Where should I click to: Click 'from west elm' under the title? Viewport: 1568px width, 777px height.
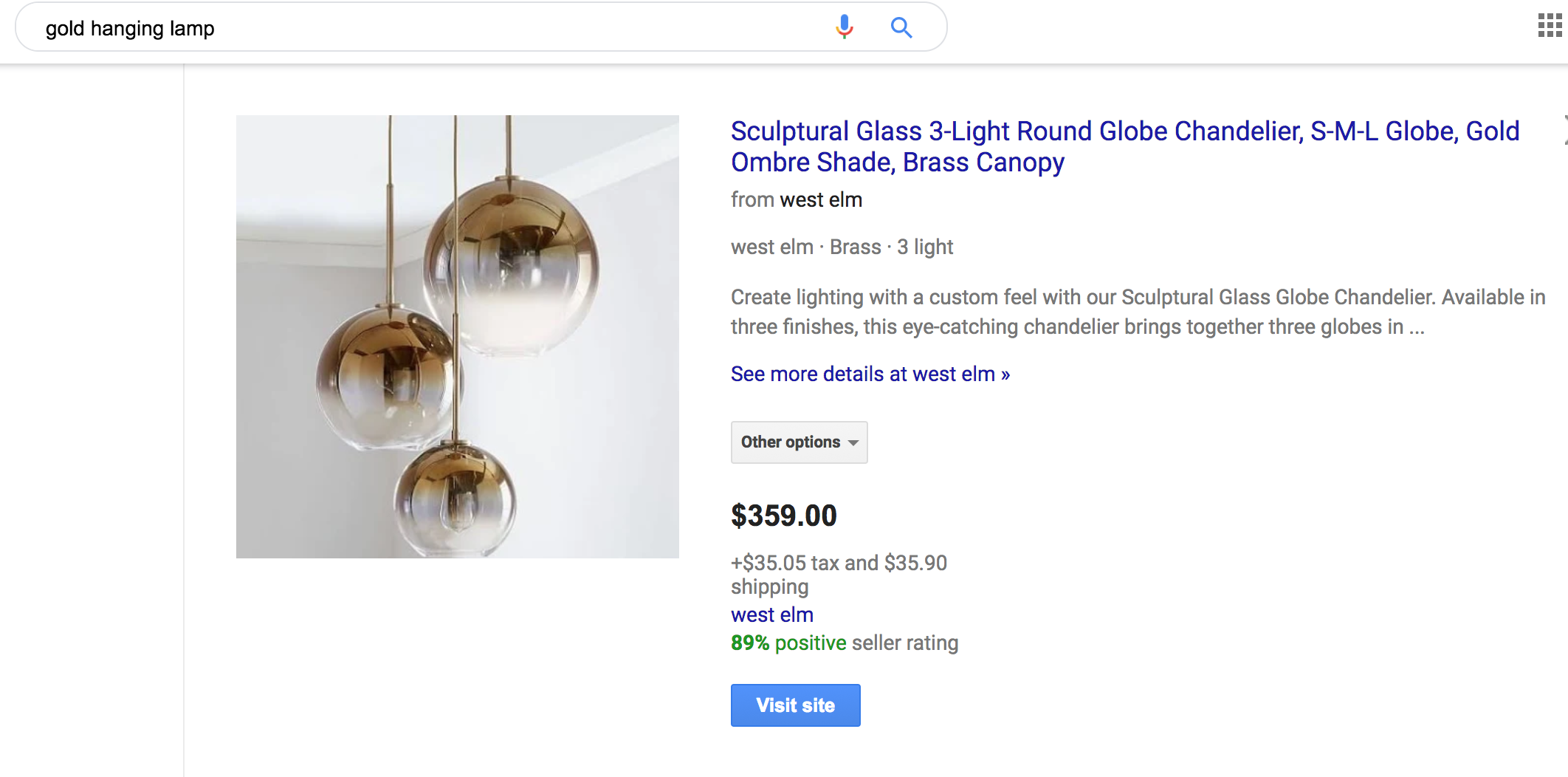point(796,200)
